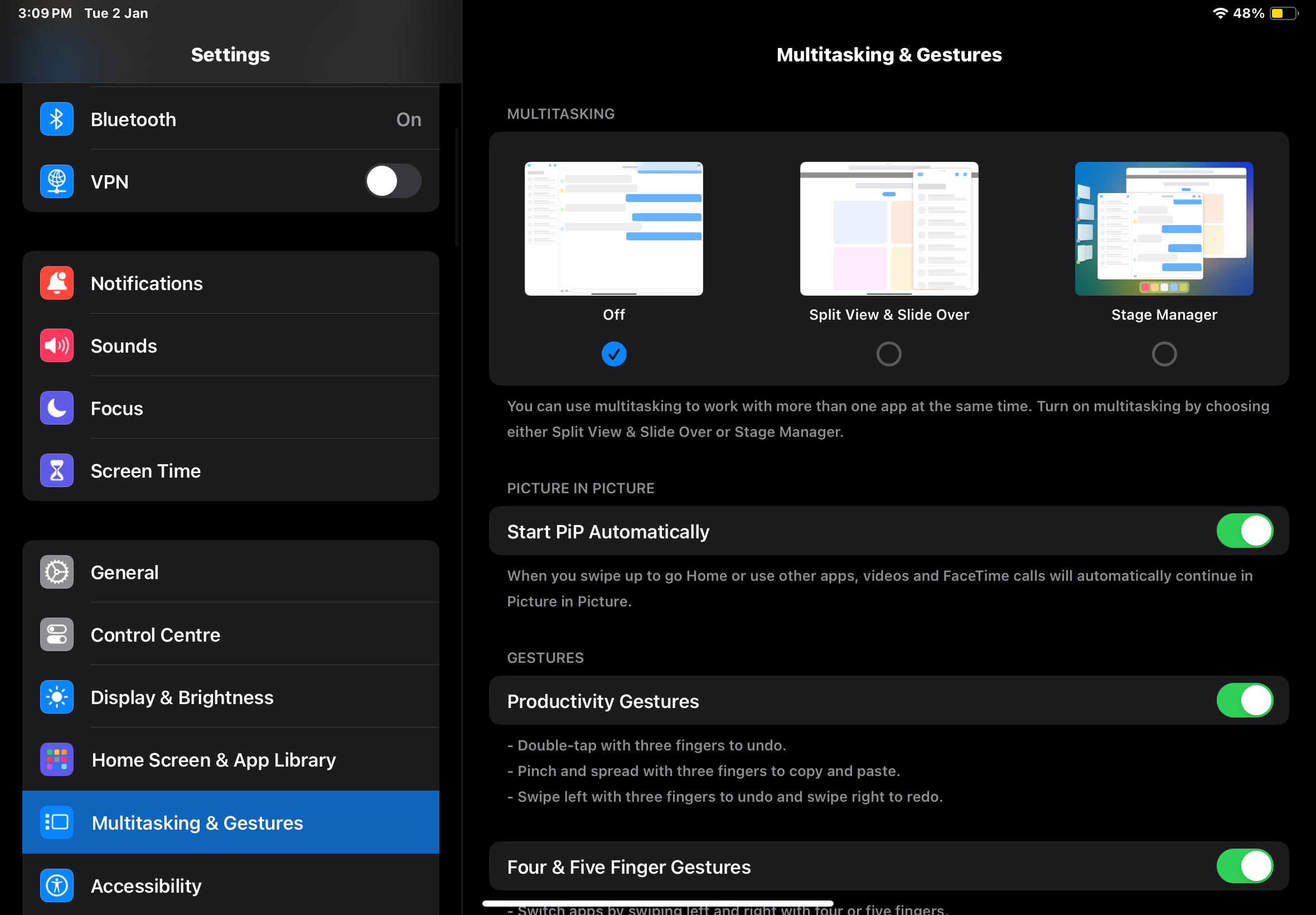Image resolution: width=1316 pixels, height=915 pixels.
Task: Click the Display & Brightness sun icon
Action: click(56, 697)
